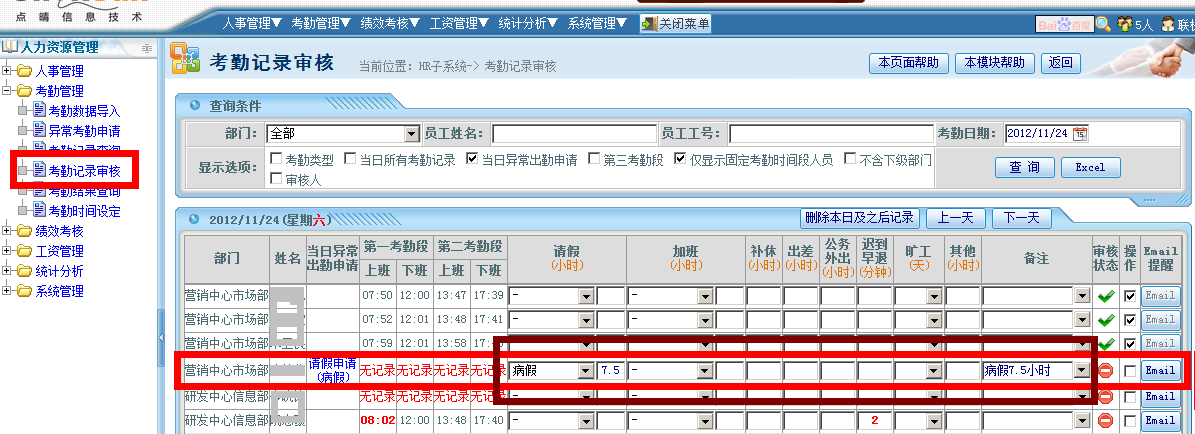The width and height of the screenshot is (1195, 434).
Task: Go to next day with 下一天
Action: coord(1021,218)
